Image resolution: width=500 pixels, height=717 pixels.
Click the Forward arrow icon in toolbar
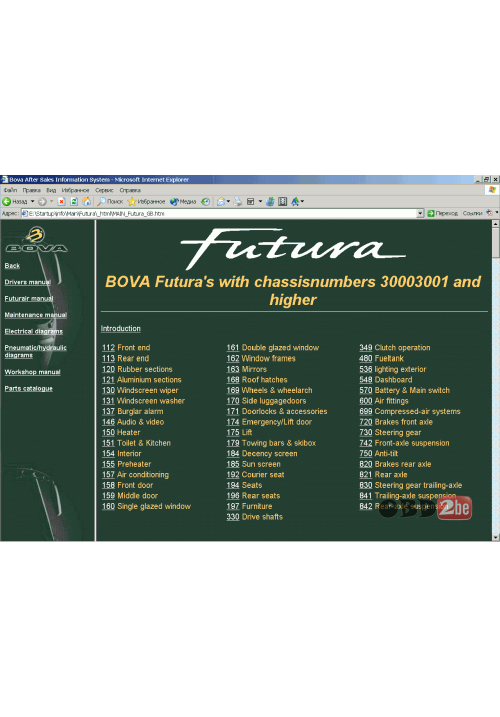pos(42,202)
